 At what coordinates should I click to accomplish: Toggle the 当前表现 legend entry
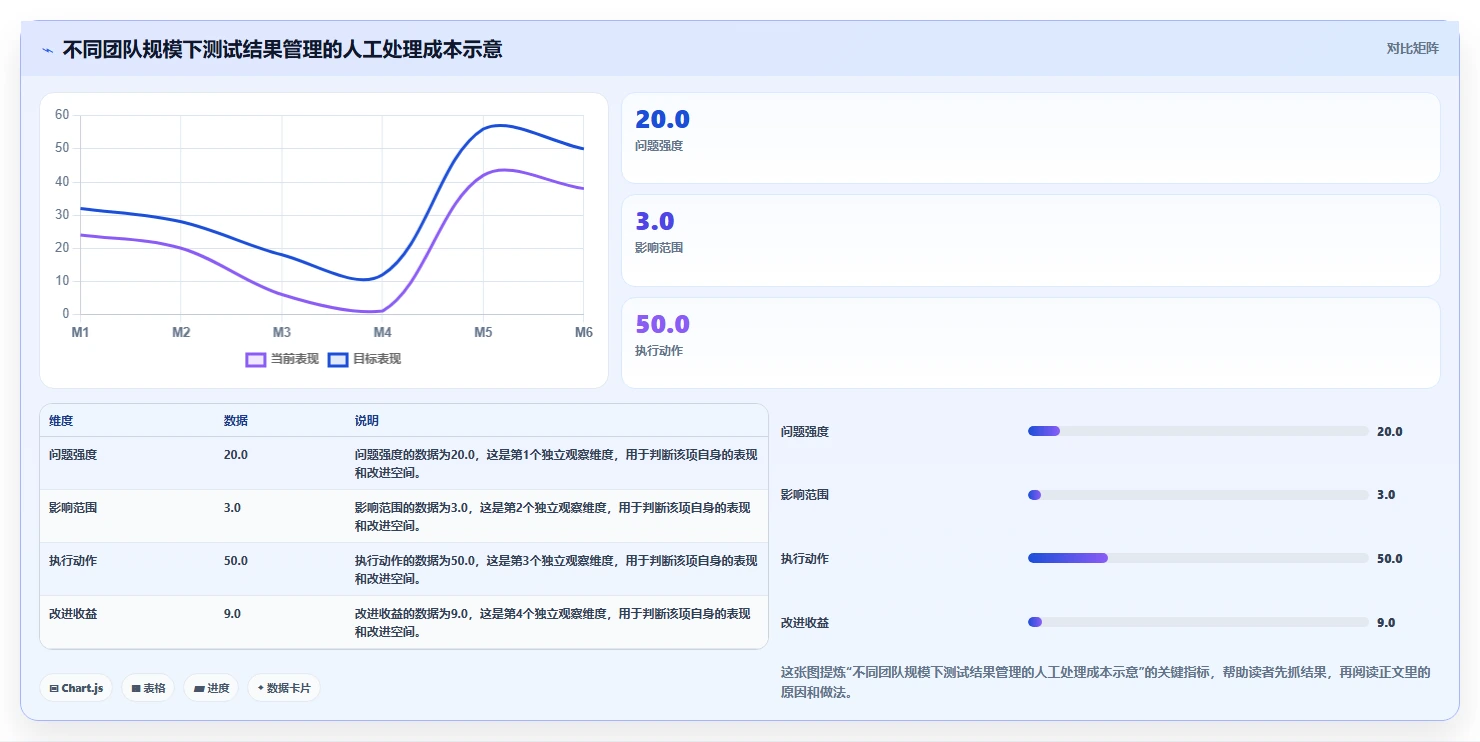coord(282,359)
